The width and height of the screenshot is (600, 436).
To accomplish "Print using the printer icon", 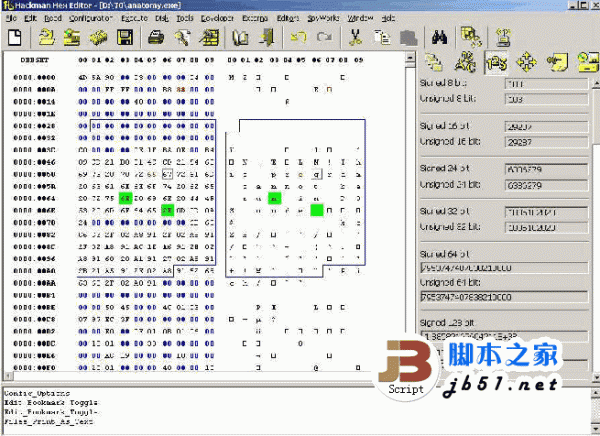I will point(156,38).
